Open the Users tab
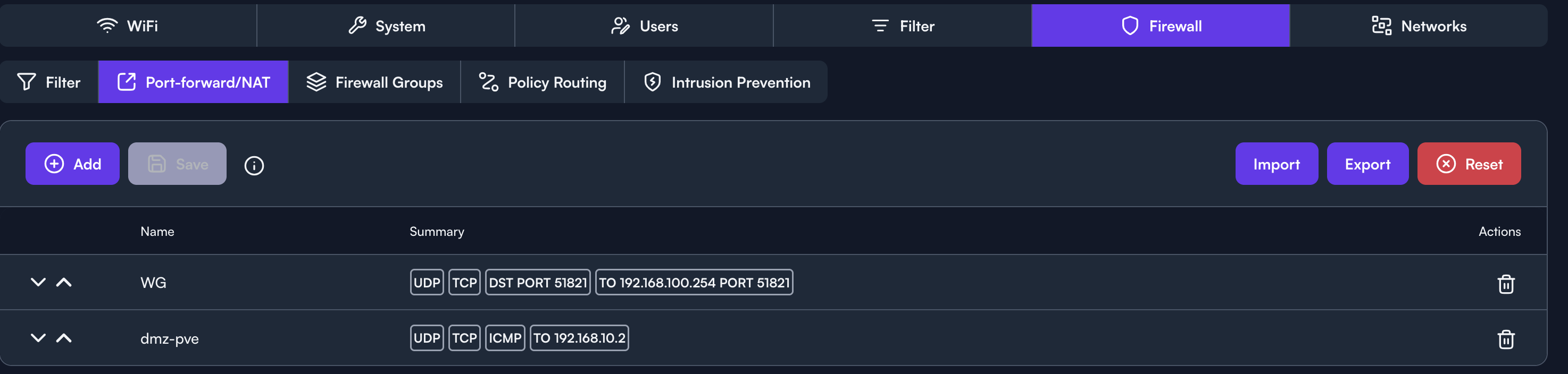This screenshot has height=374, width=1568. click(x=644, y=25)
